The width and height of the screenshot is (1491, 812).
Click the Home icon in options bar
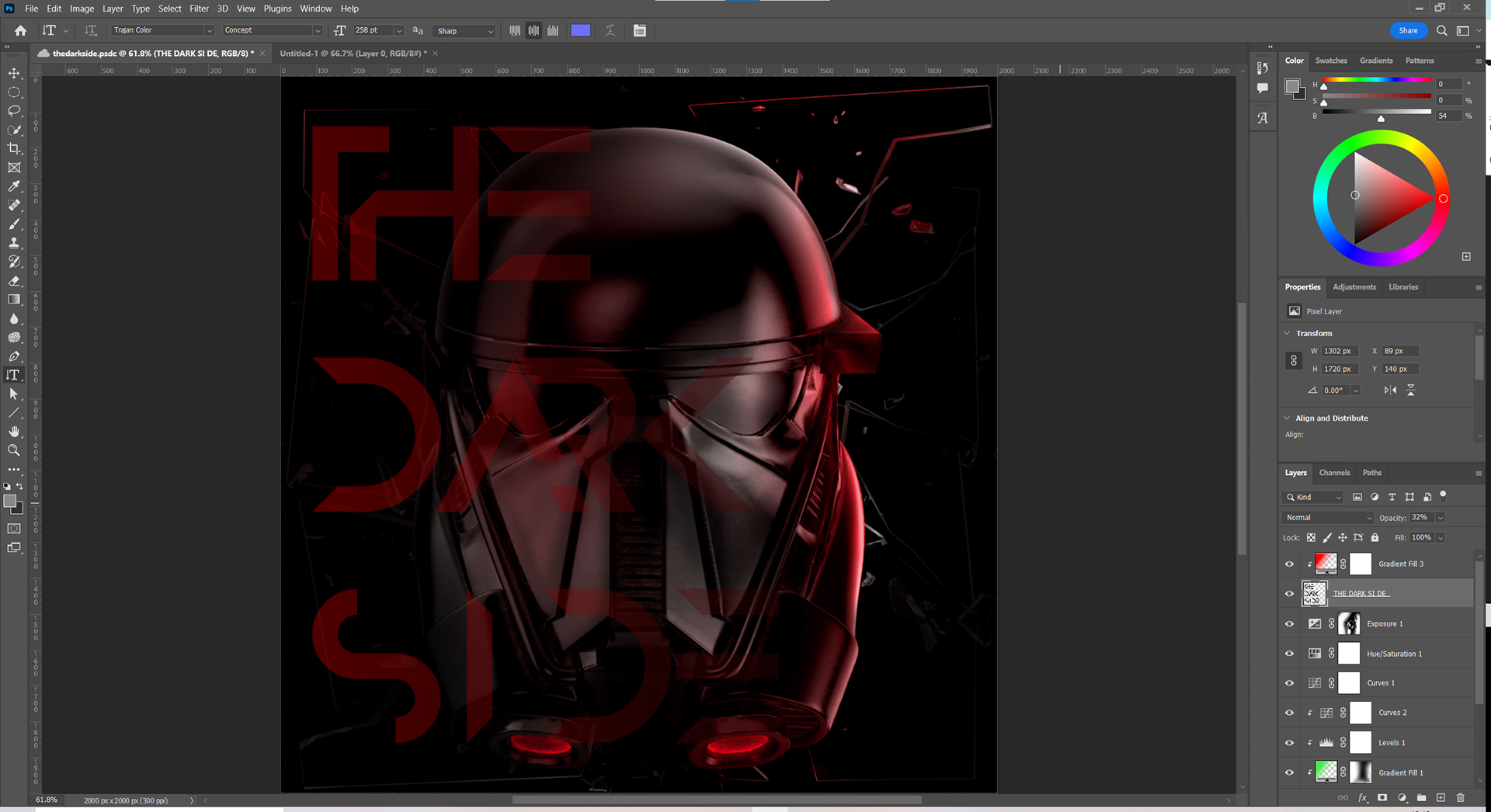click(21, 30)
